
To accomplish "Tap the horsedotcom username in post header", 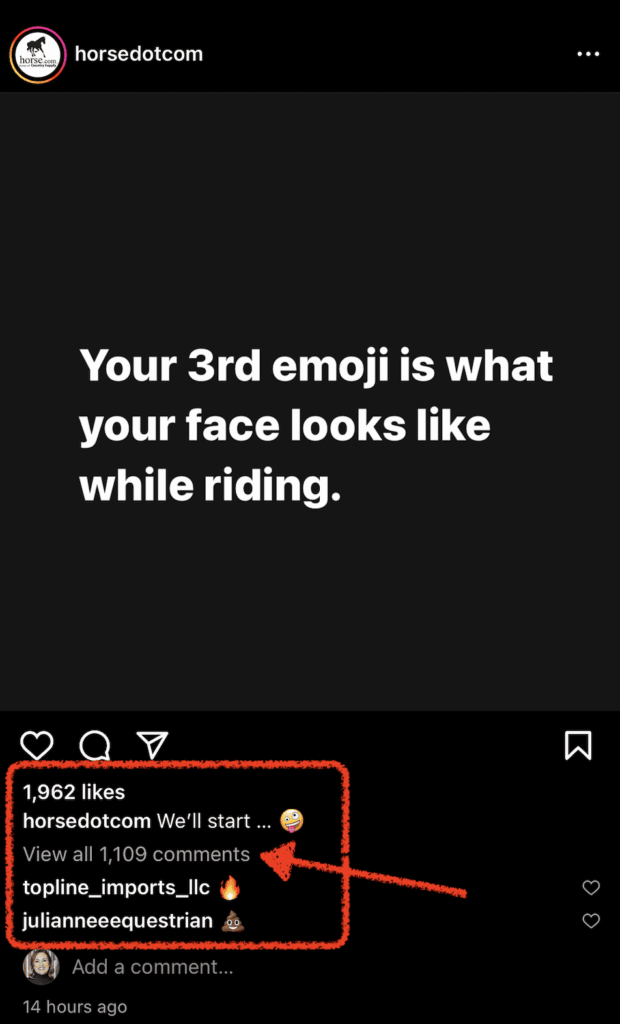I will (139, 54).
